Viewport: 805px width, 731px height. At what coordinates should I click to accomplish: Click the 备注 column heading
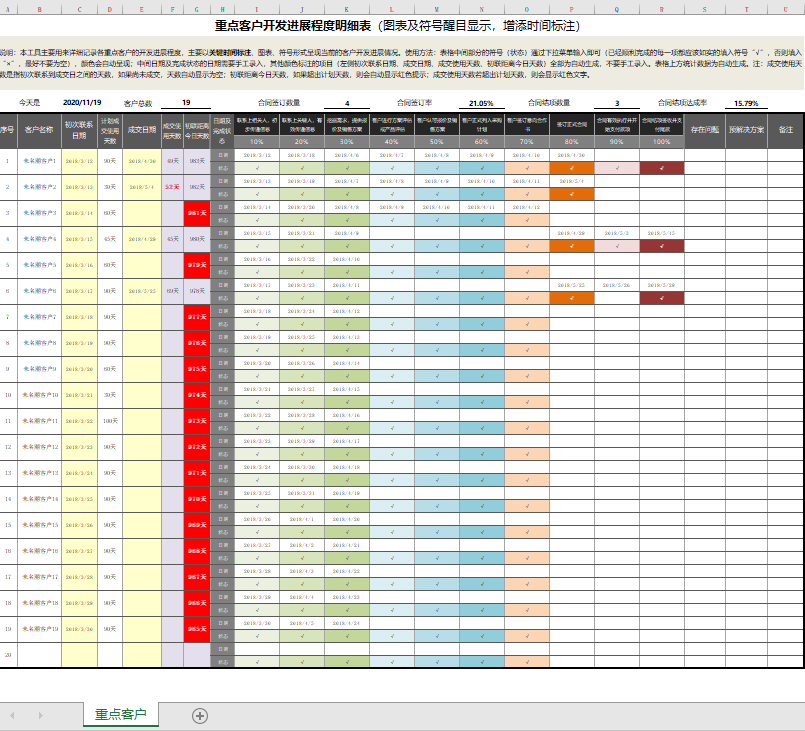pyautogui.click(x=785, y=130)
